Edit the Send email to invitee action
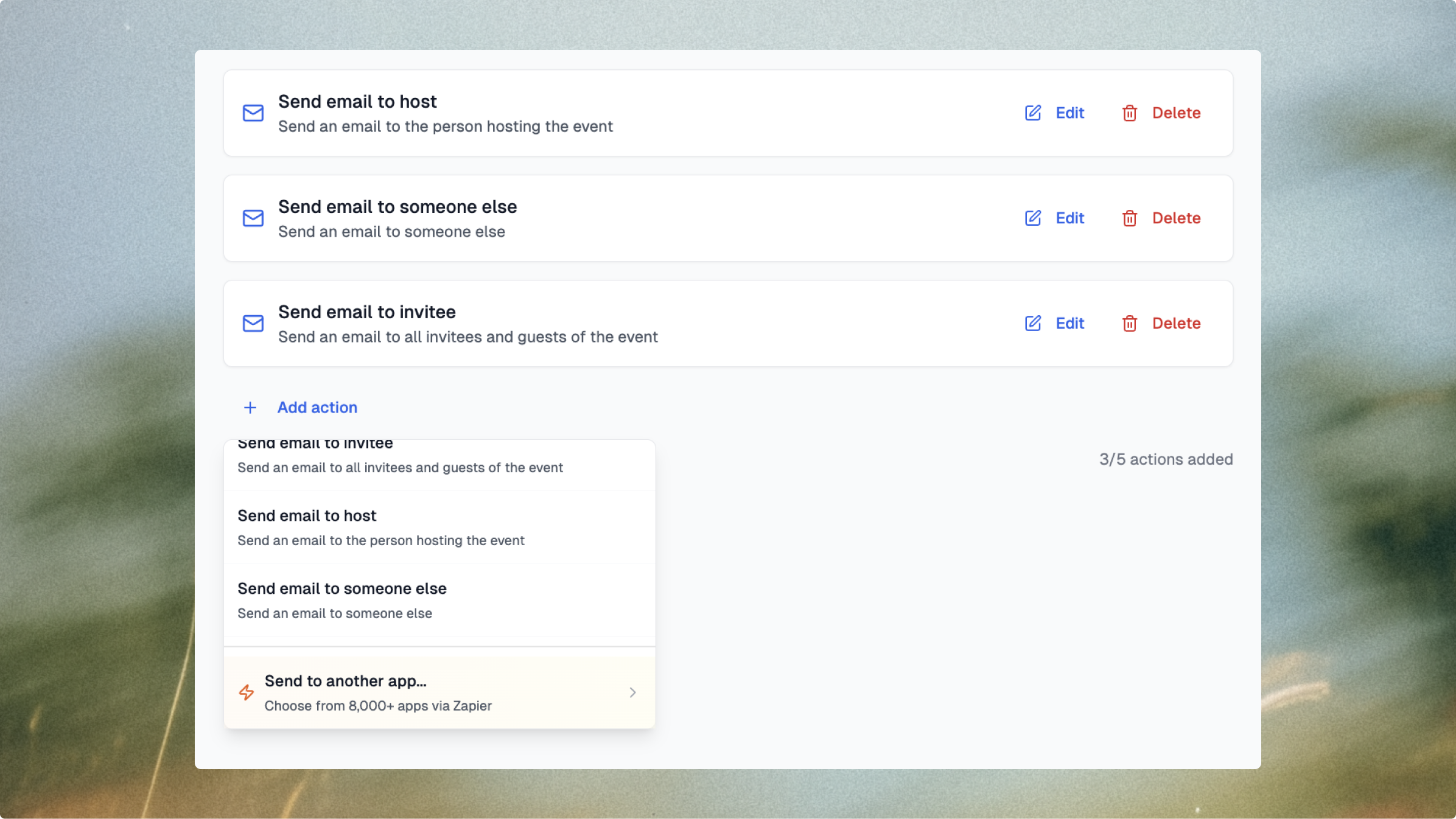This screenshot has height=819, width=1456. point(1069,324)
